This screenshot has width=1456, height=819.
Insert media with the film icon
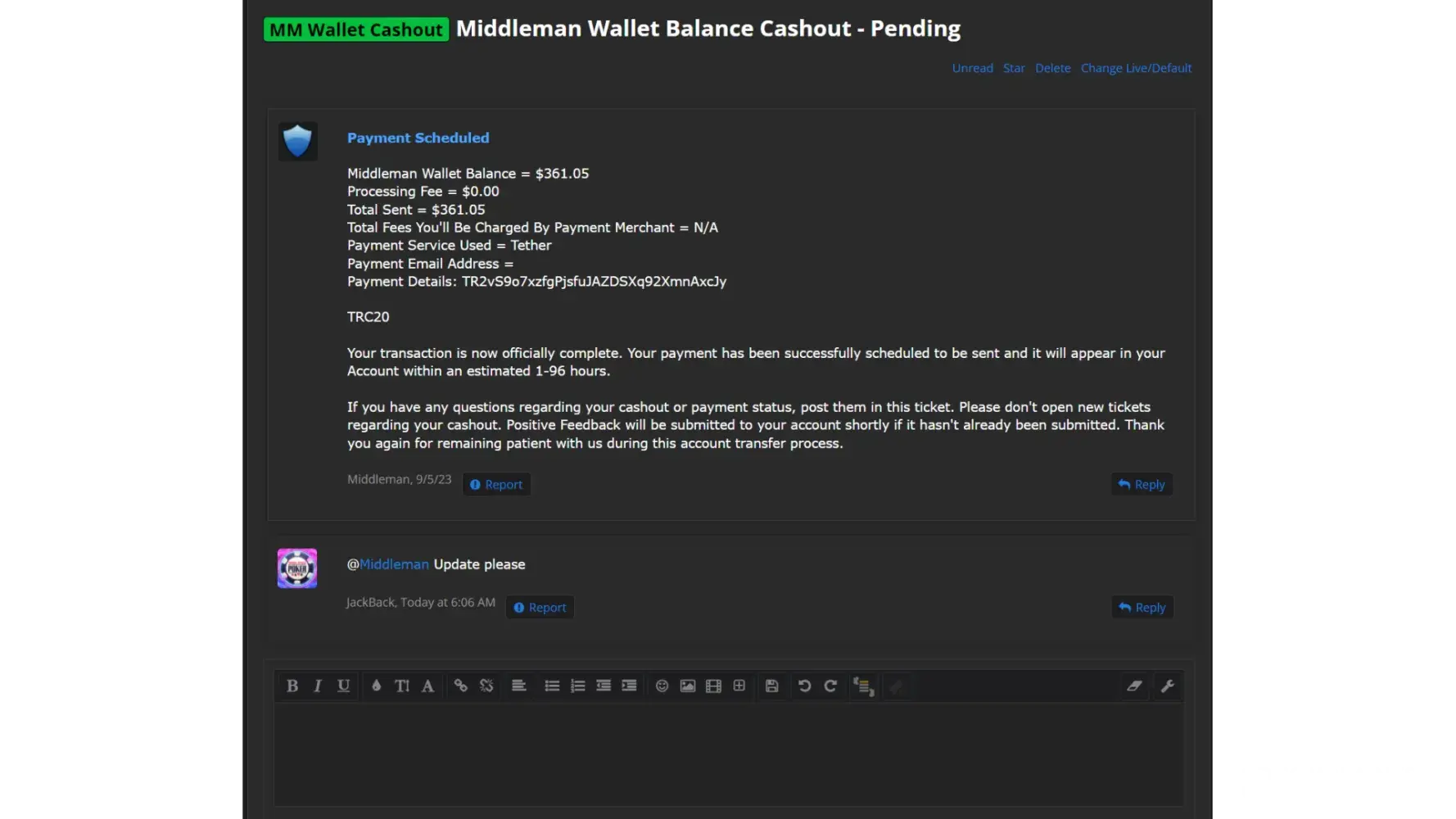pyautogui.click(x=713, y=686)
